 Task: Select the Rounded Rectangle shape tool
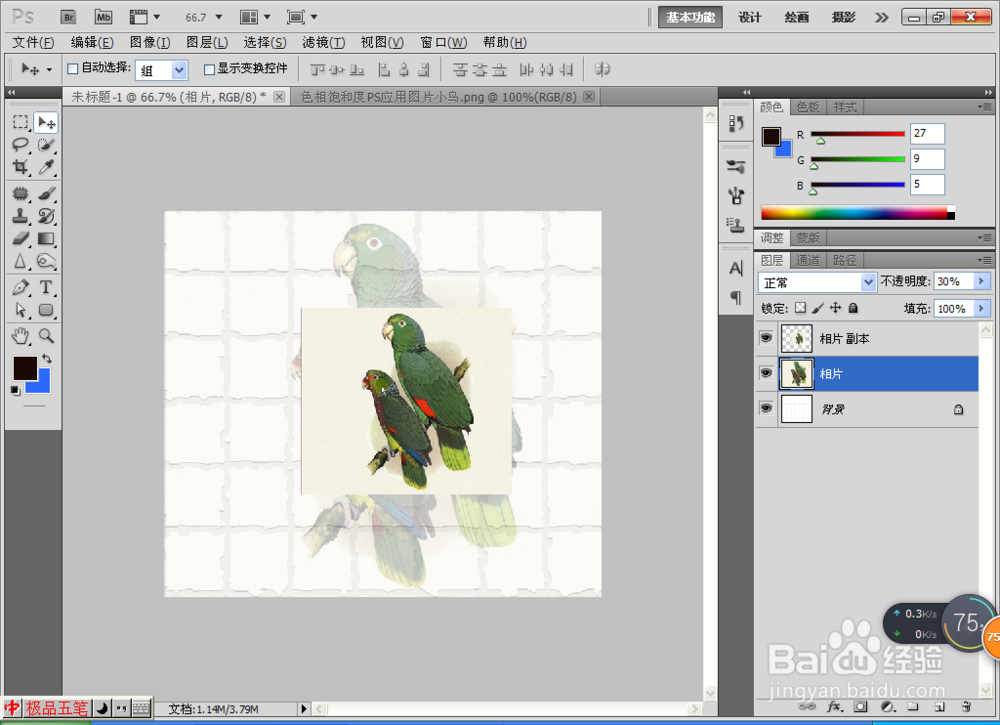46,311
